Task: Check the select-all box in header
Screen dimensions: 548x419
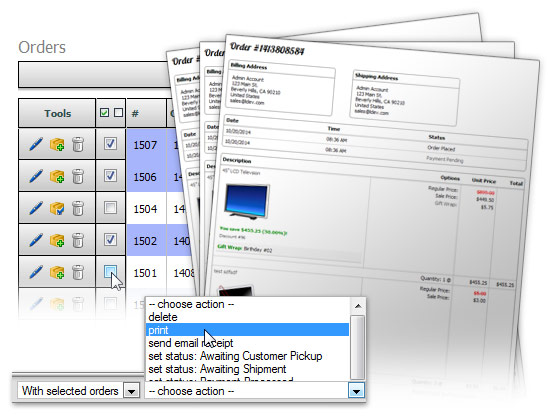Action: coord(104,113)
